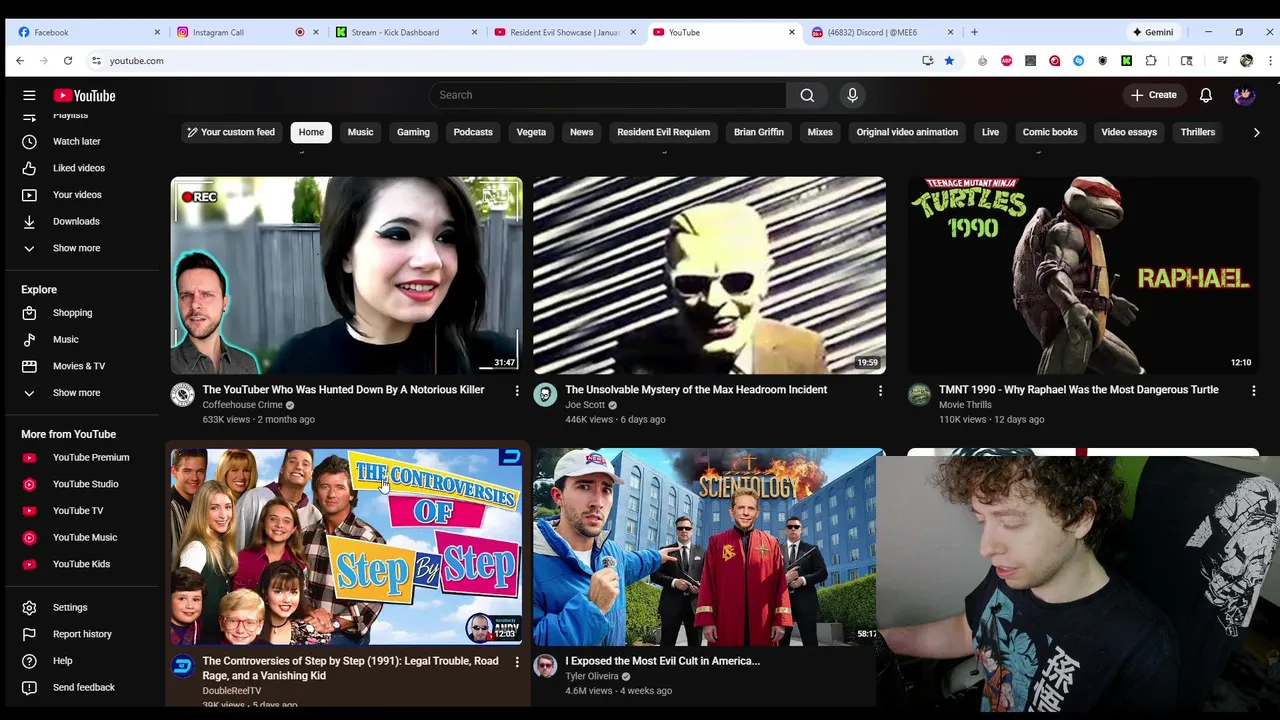1280x720 pixels.
Task: Open the YouTube hamburger guide menu
Action: point(29,95)
